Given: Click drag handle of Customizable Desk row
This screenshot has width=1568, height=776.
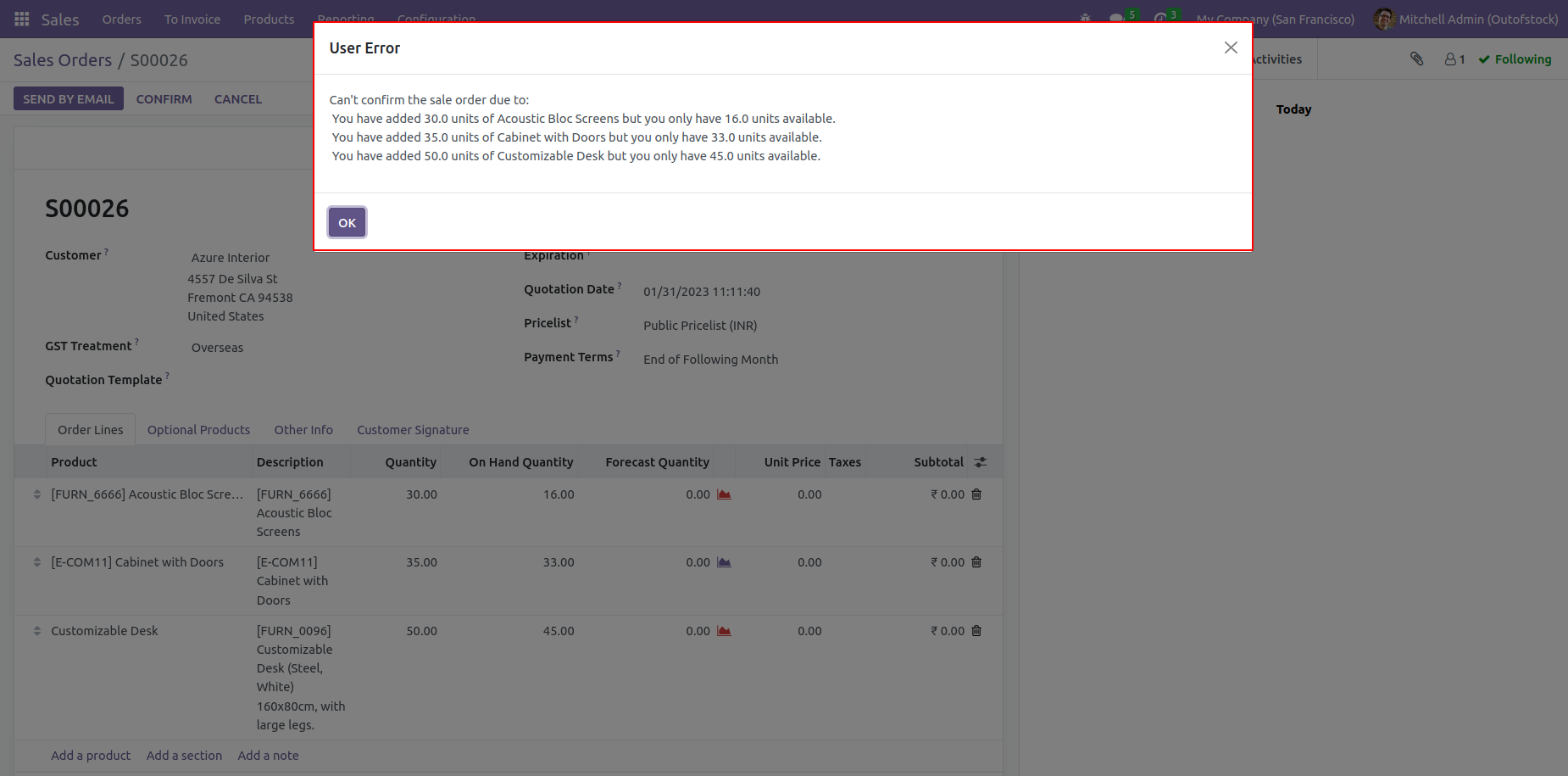Looking at the screenshot, I should point(36,631).
